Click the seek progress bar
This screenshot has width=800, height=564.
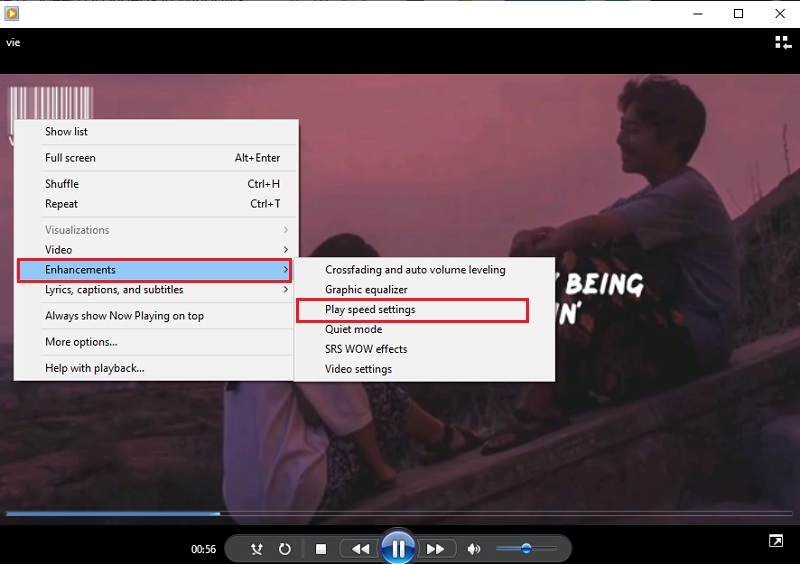pyautogui.click(x=399, y=513)
